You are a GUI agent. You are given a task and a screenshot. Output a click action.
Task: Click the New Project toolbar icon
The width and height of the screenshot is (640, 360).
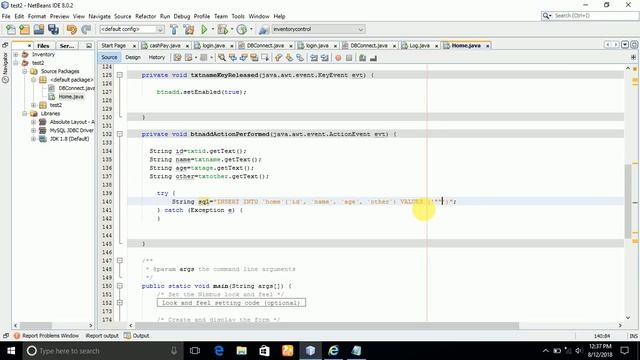[24, 29]
